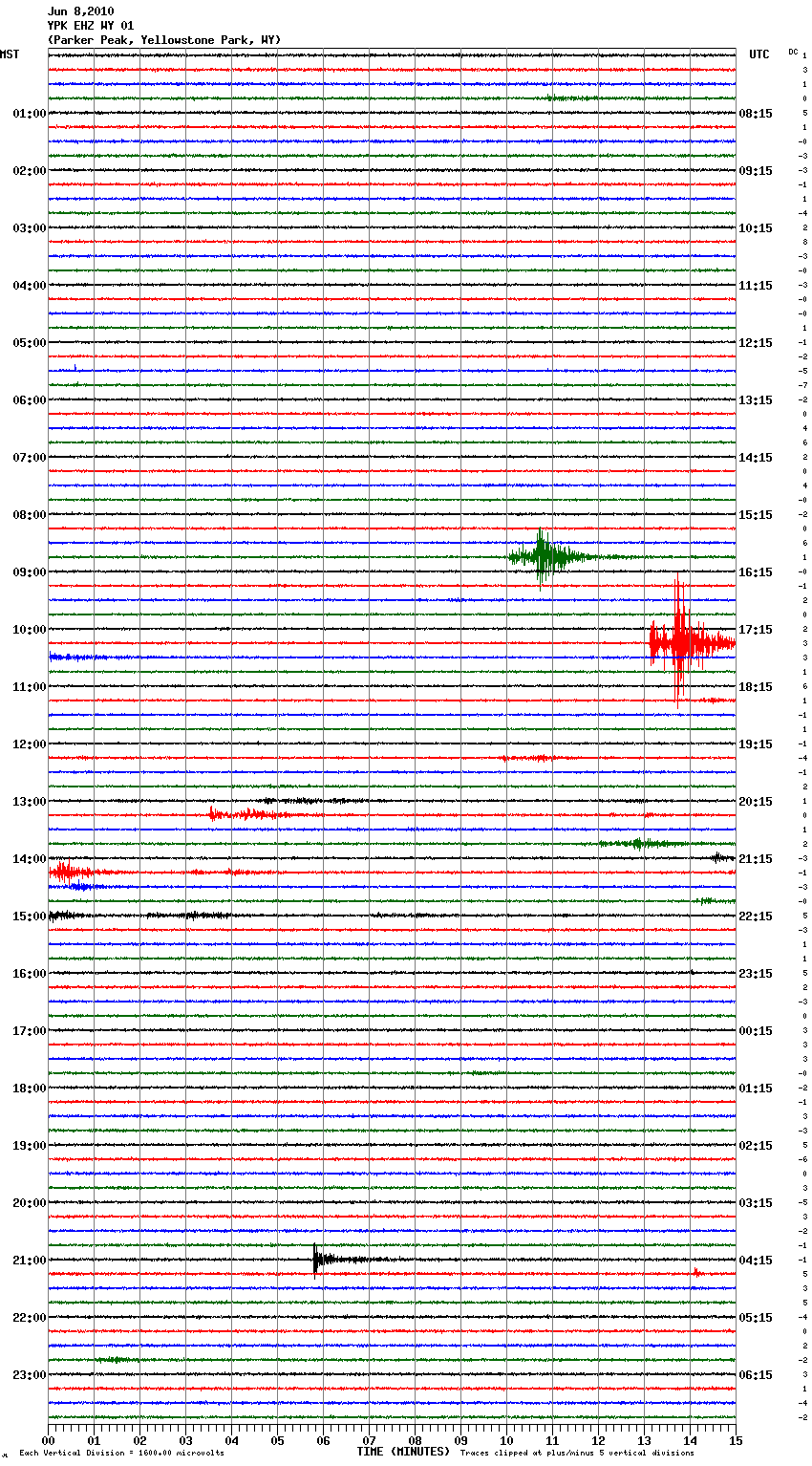Click the 'TIME (MINUTES)' axis title
This screenshot has width=812, height=1466.
[403, 1452]
